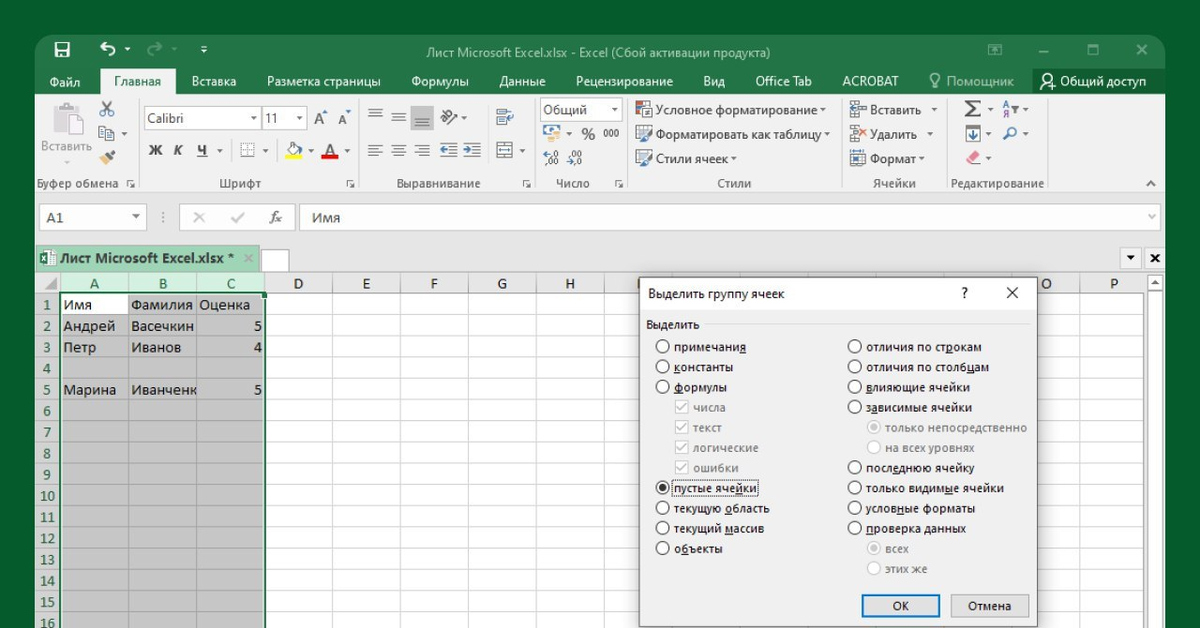Open the Calibri font name dropdown
Screen dimensions: 1200x628
253,118
